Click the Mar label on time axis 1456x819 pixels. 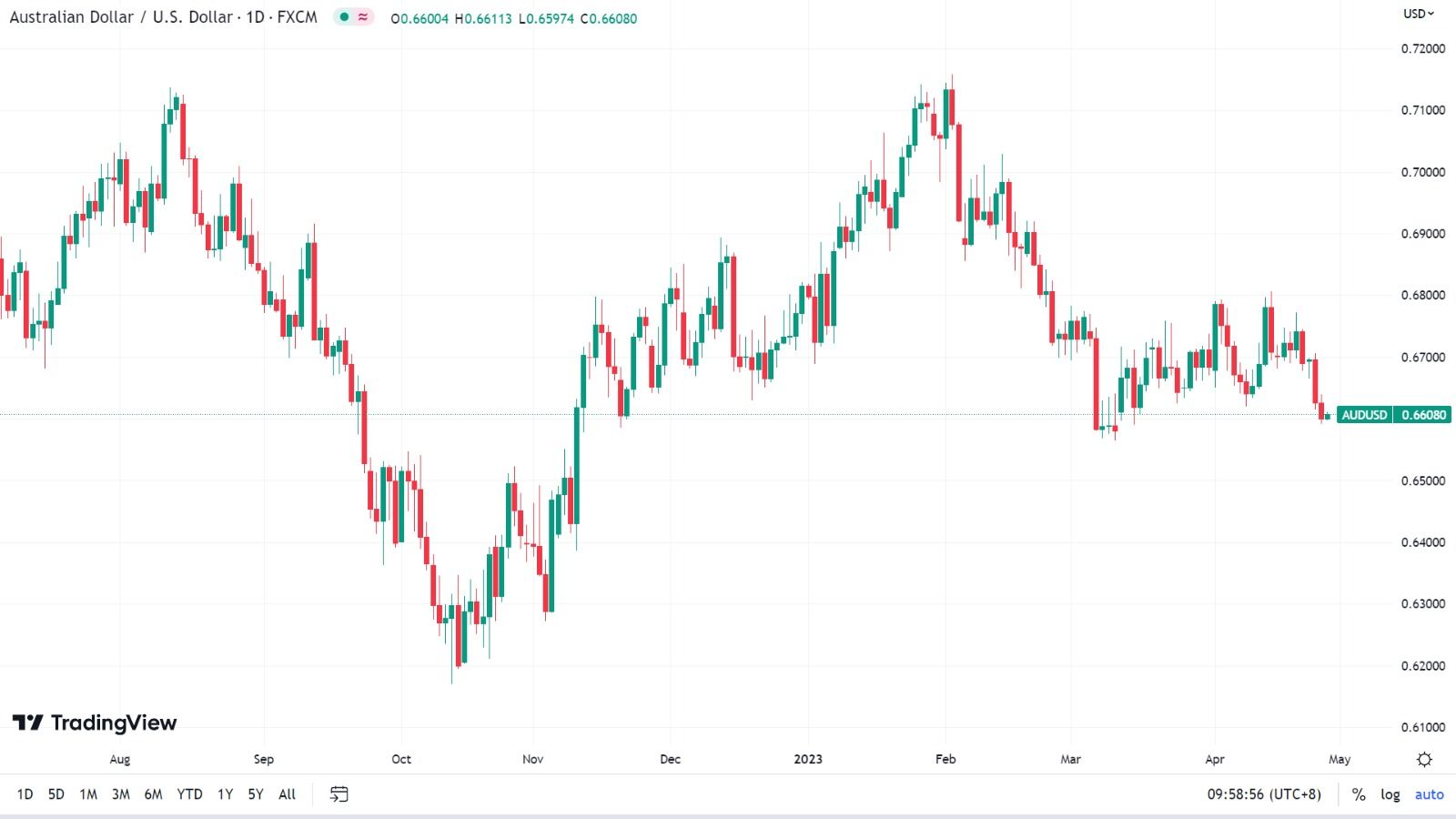click(x=1070, y=759)
